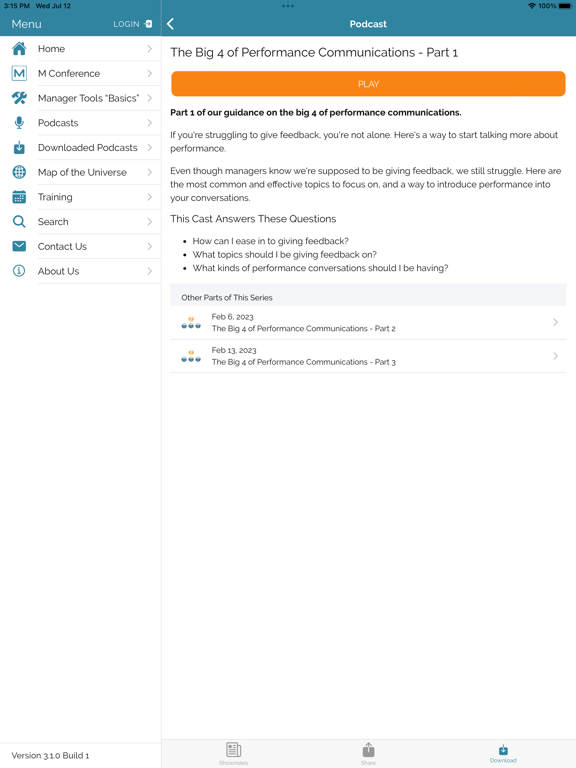Open the Training calendar icon
Viewport: 576px width, 768px height.
point(19,197)
